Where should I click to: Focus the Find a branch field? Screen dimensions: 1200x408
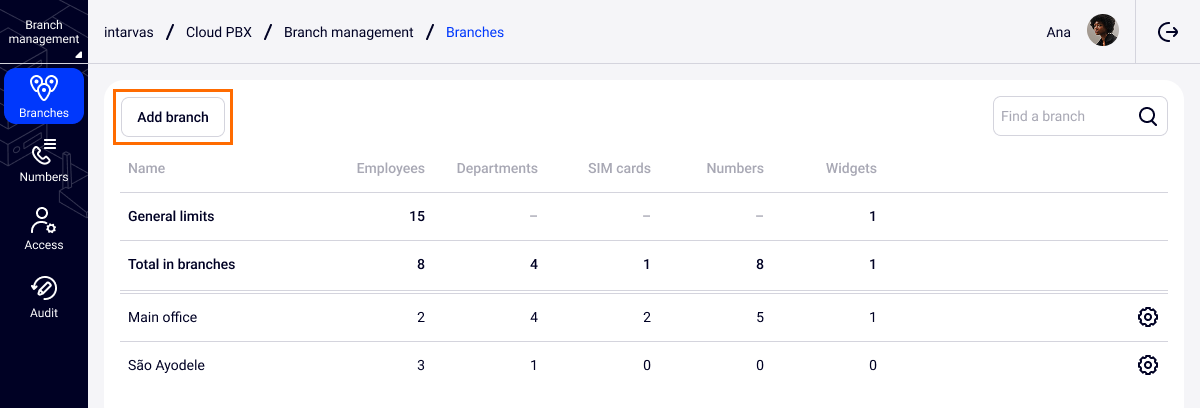[1063, 116]
